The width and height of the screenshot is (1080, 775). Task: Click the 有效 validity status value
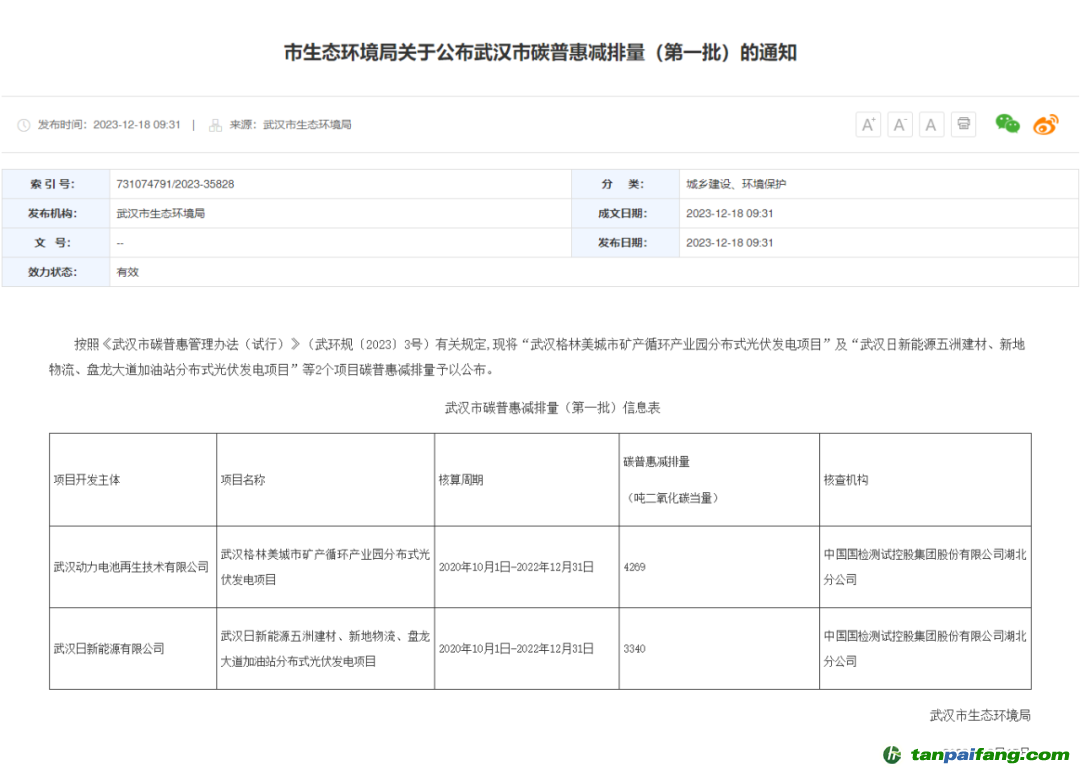pos(127,272)
